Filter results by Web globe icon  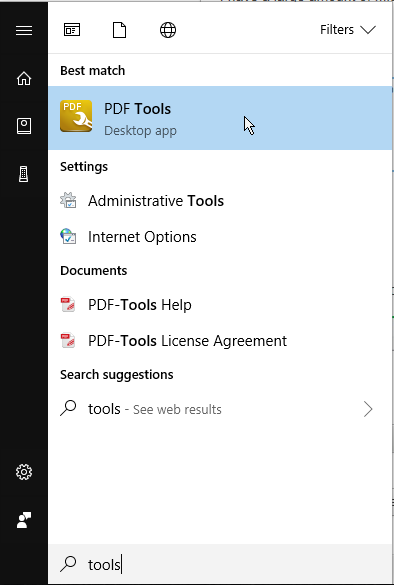[x=168, y=30]
